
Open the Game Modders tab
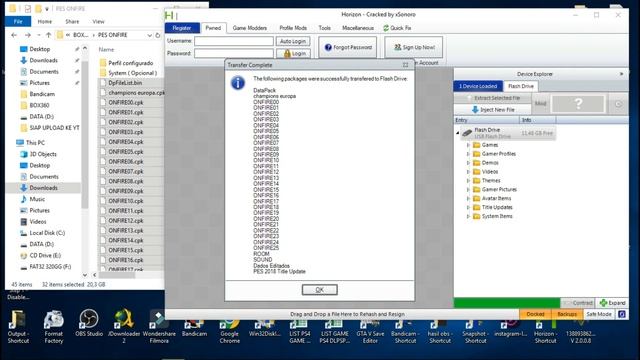coord(249,28)
